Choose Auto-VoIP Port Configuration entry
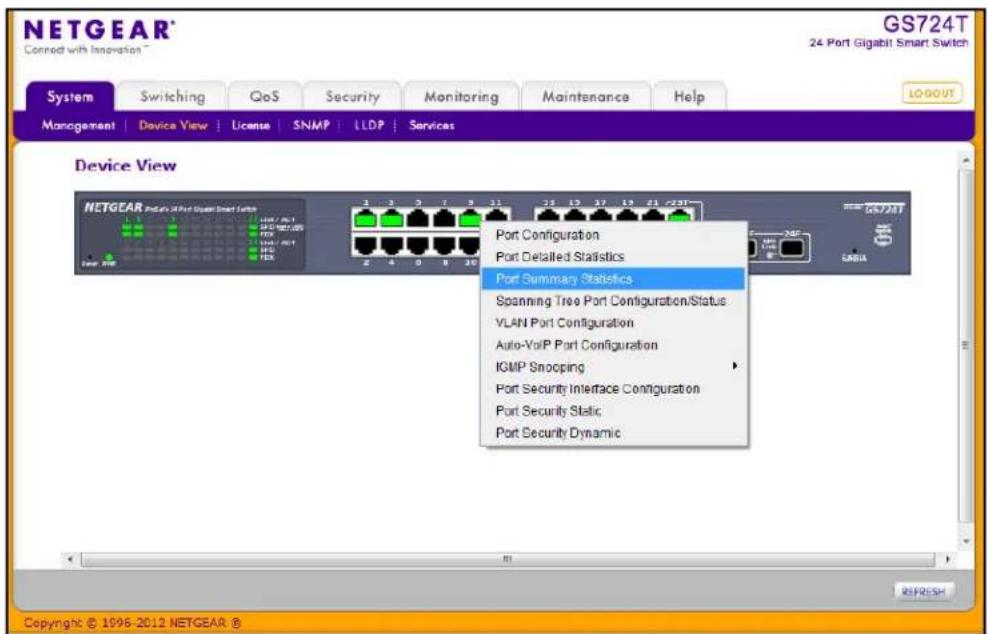 click(613, 345)
